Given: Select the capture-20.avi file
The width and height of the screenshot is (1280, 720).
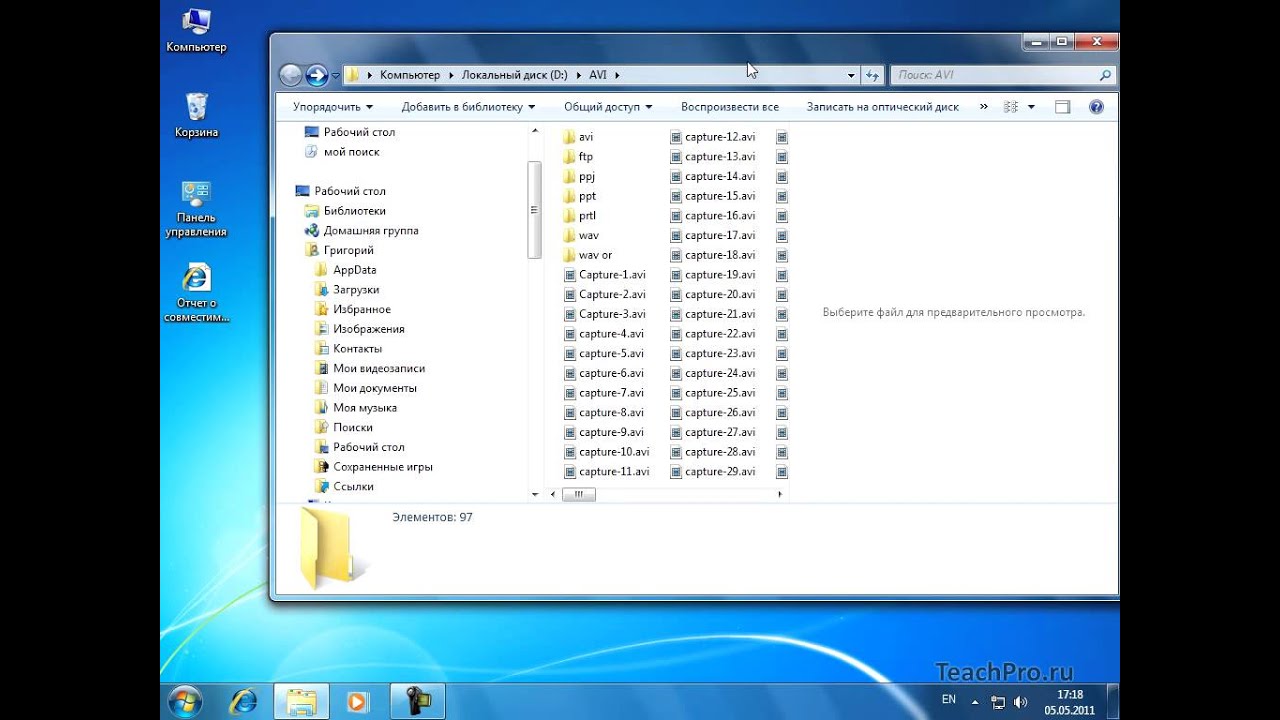Looking at the screenshot, I should (713, 295).
